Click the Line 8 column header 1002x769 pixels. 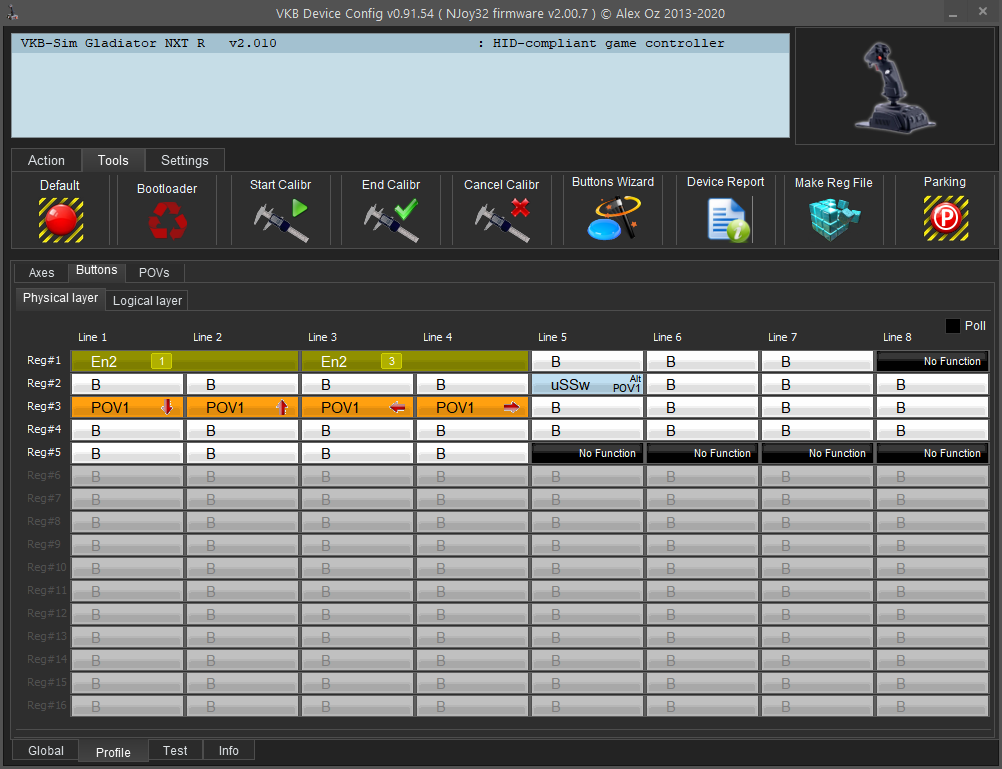point(897,337)
